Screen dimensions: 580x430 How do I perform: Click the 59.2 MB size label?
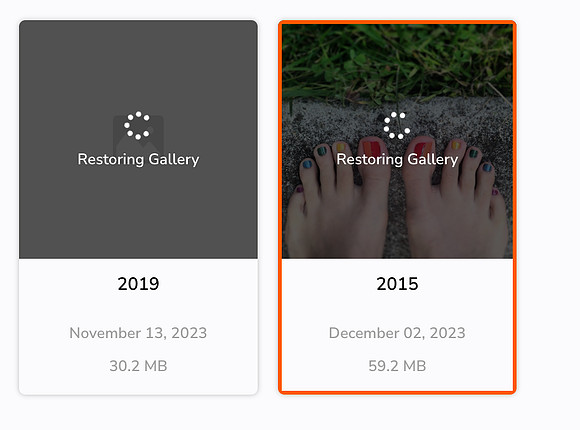coord(397,366)
